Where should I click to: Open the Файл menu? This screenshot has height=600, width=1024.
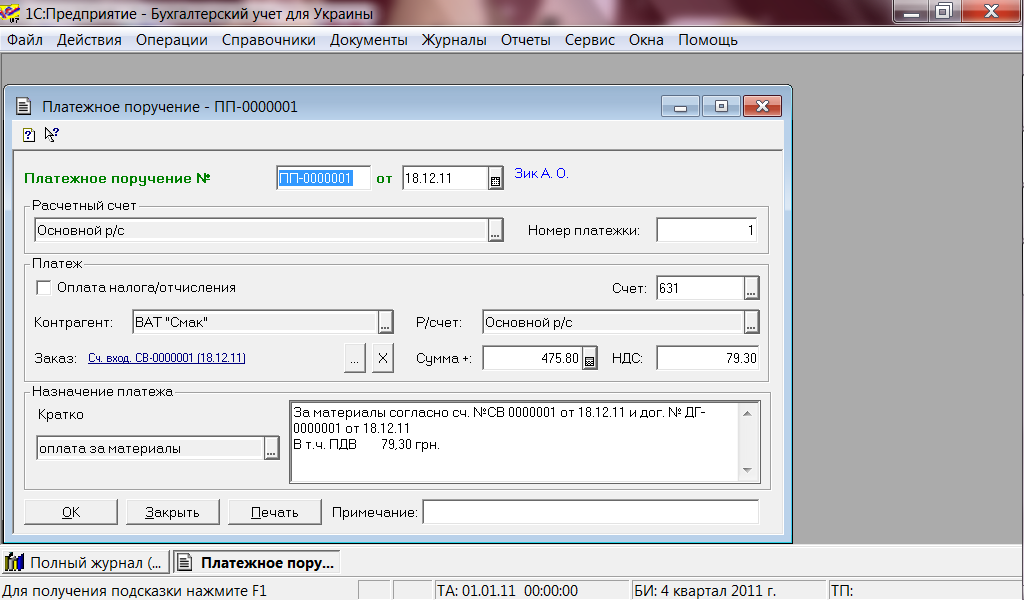tap(25, 40)
